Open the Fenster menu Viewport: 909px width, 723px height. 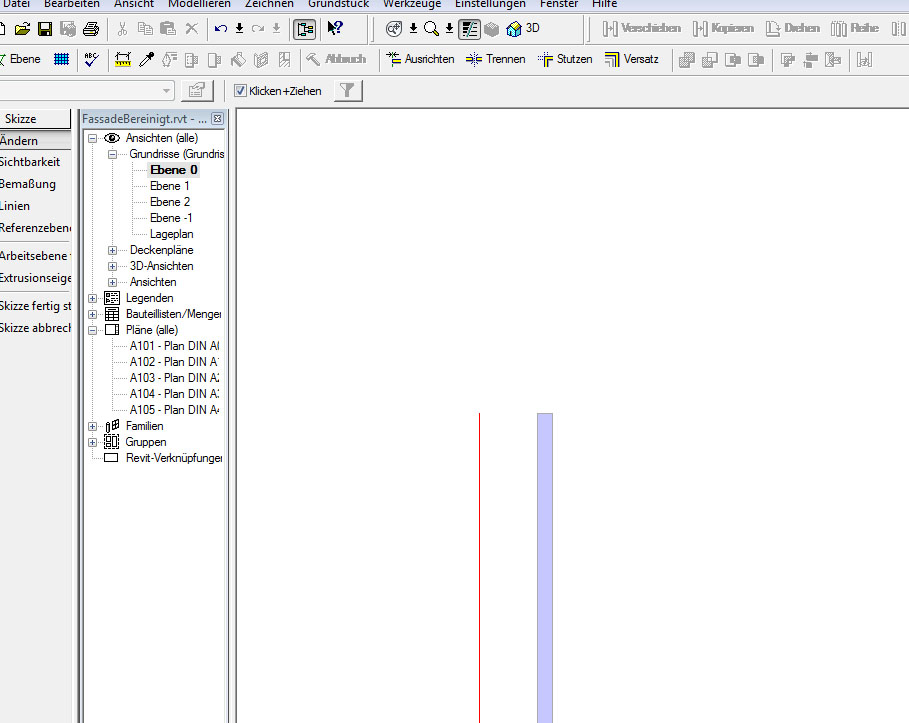click(559, 4)
